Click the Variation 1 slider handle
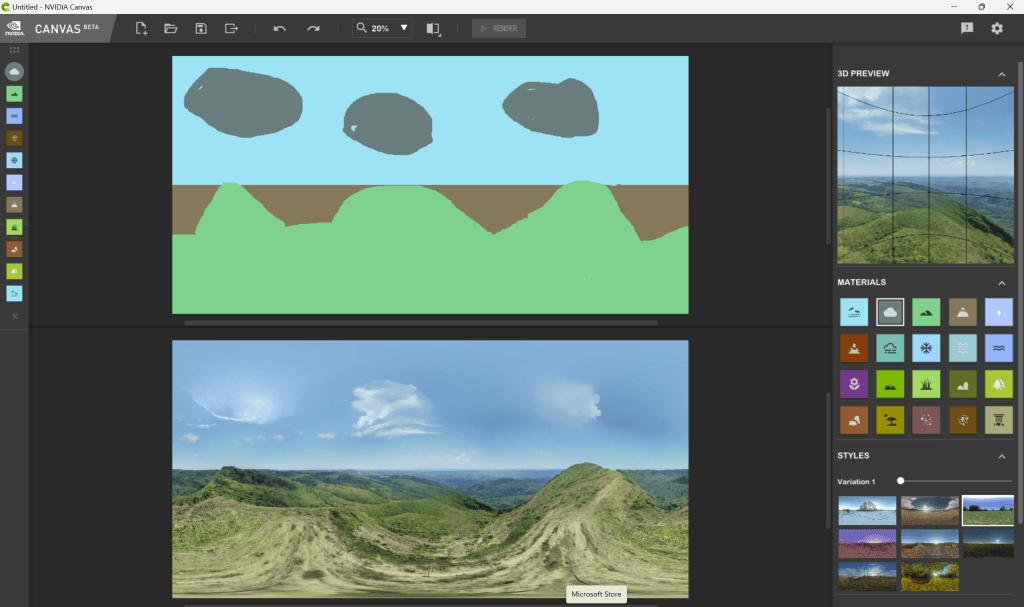Screen dimensions: 1024x607 [x=901, y=481]
